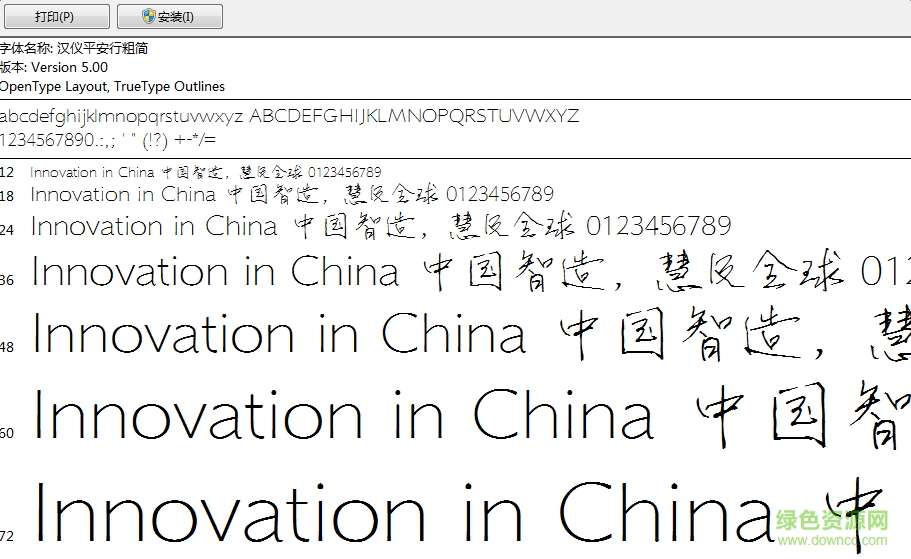Select the font name line 汉仪平安行粗简
Viewport: 911px width, 559px height.
(74, 48)
